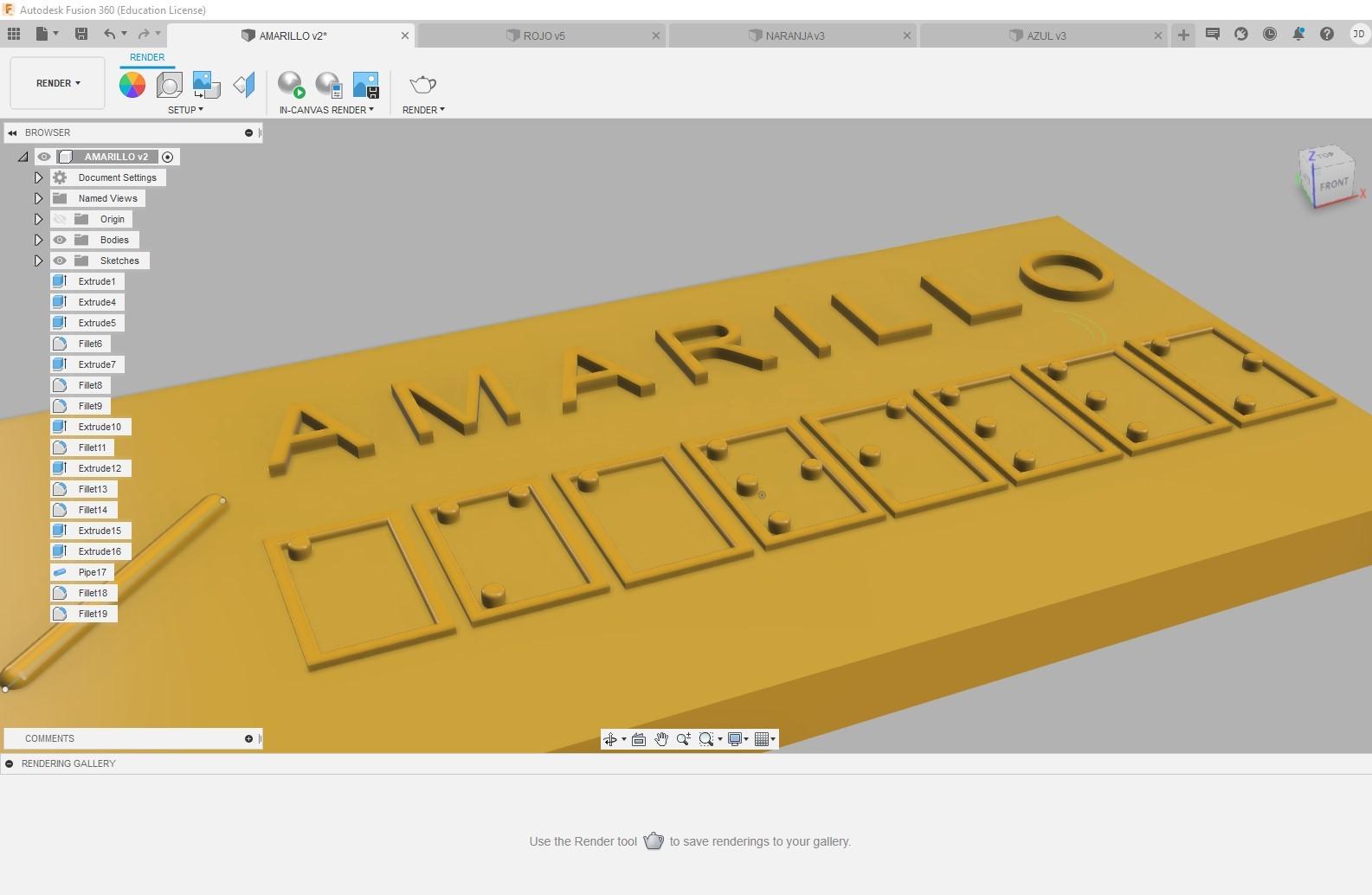Open Display Settings in navigation bar
This screenshot has height=895, width=1372.
[736, 739]
